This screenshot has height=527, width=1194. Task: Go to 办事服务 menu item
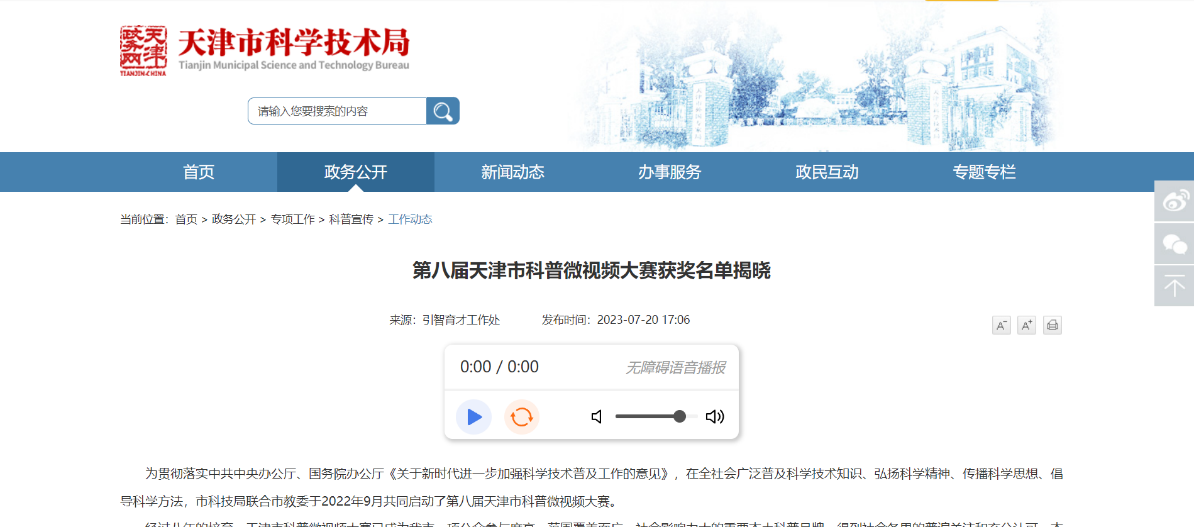click(x=670, y=172)
